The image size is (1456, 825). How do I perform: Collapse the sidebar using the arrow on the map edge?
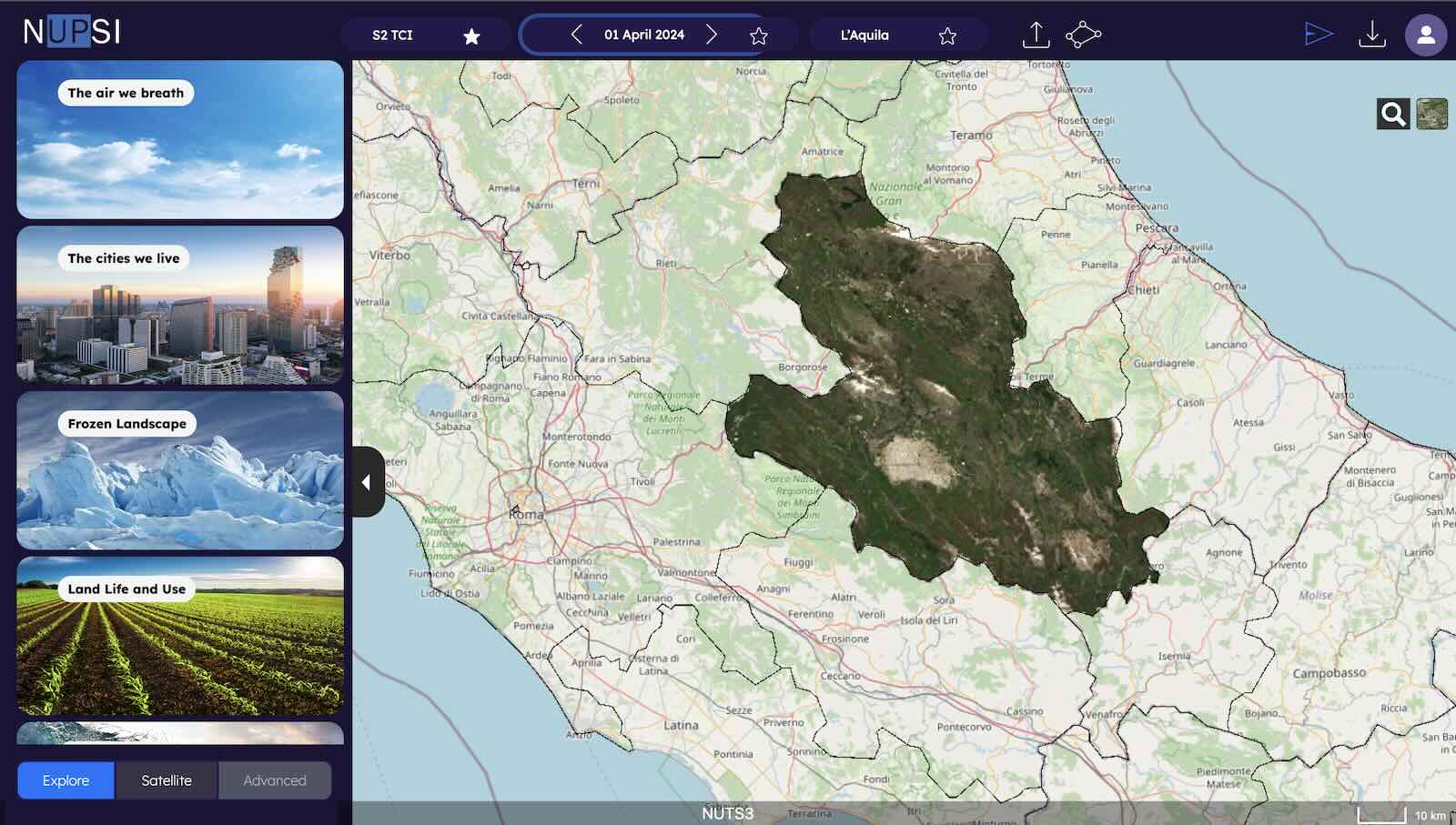367,482
